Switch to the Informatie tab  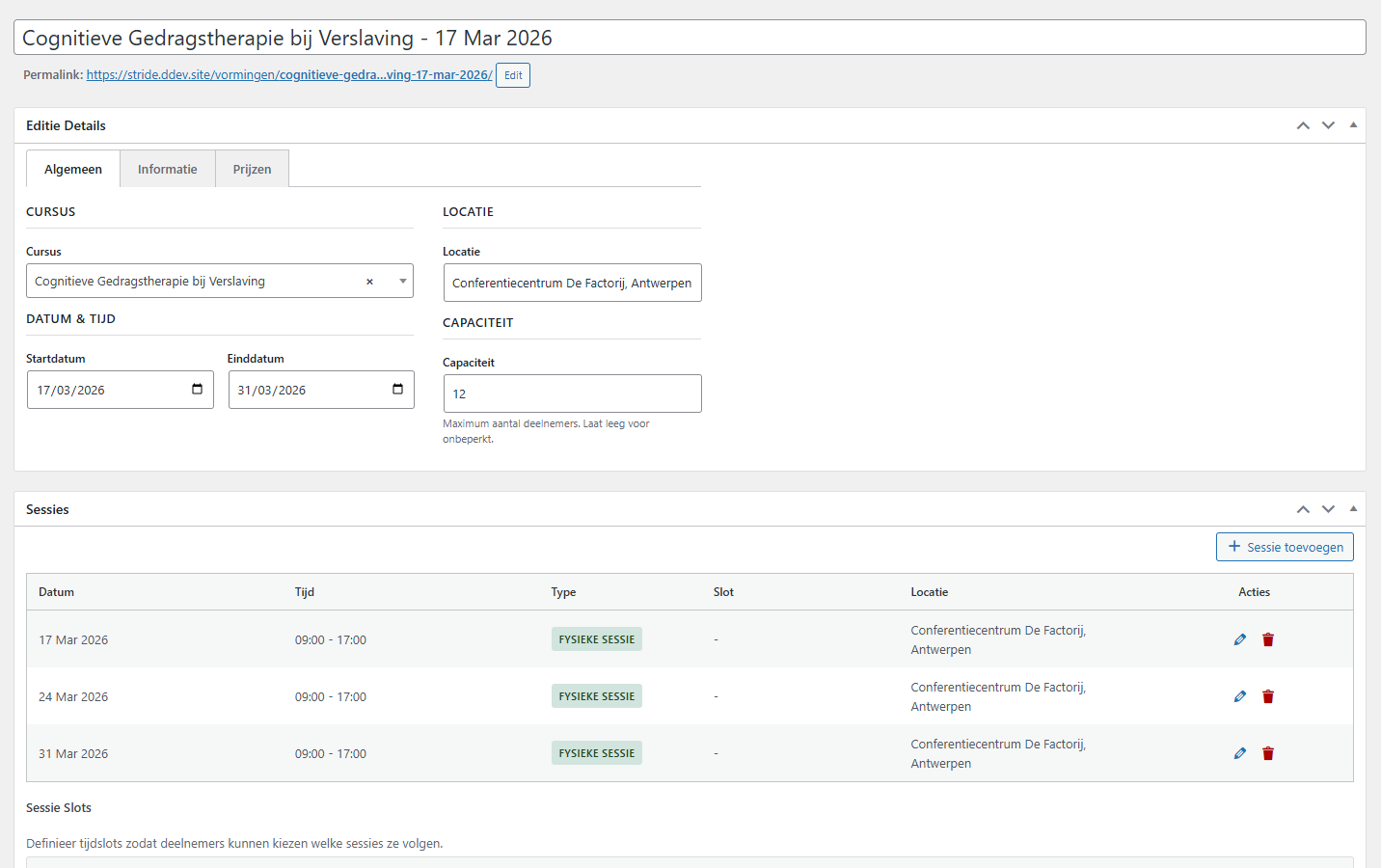coord(167,169)
